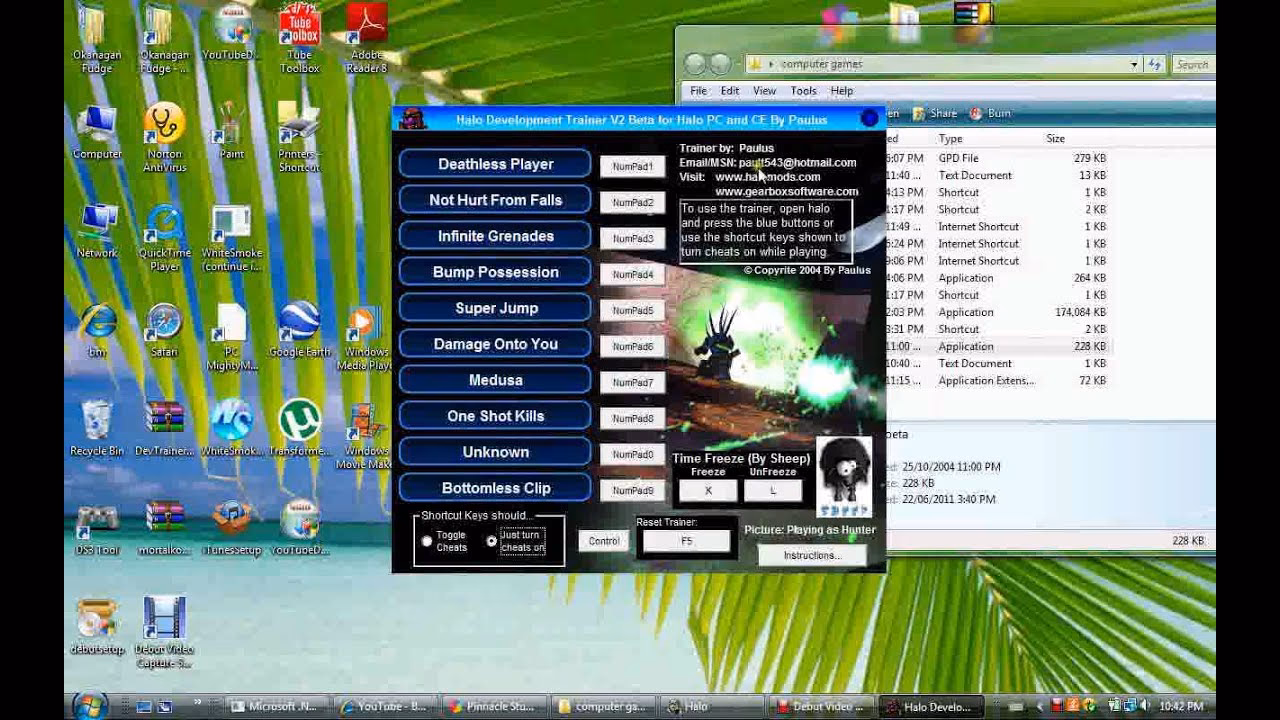
Task: Launch QuickTime Player shortcut
Action: point(164,238)
